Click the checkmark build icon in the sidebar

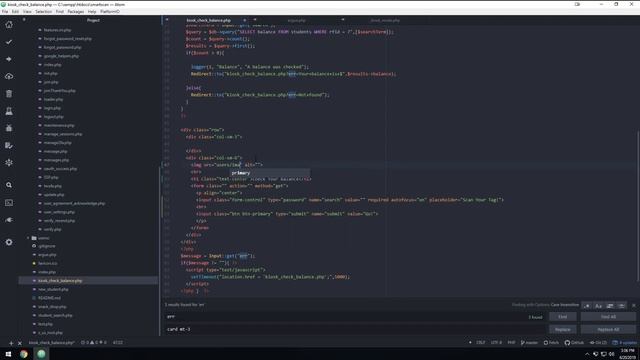(x=9, y=42)
